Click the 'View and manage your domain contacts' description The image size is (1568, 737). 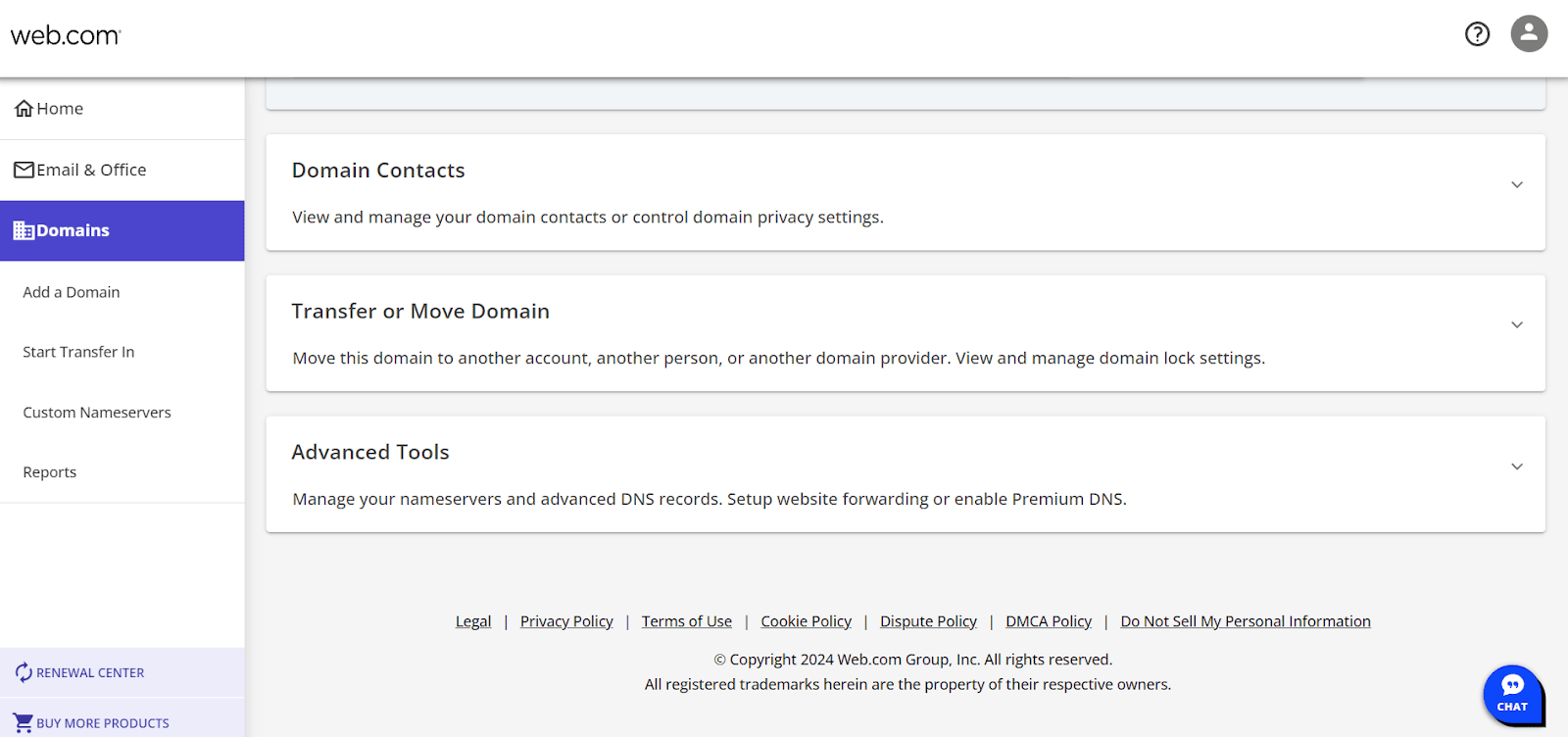(x=588, y=218)
